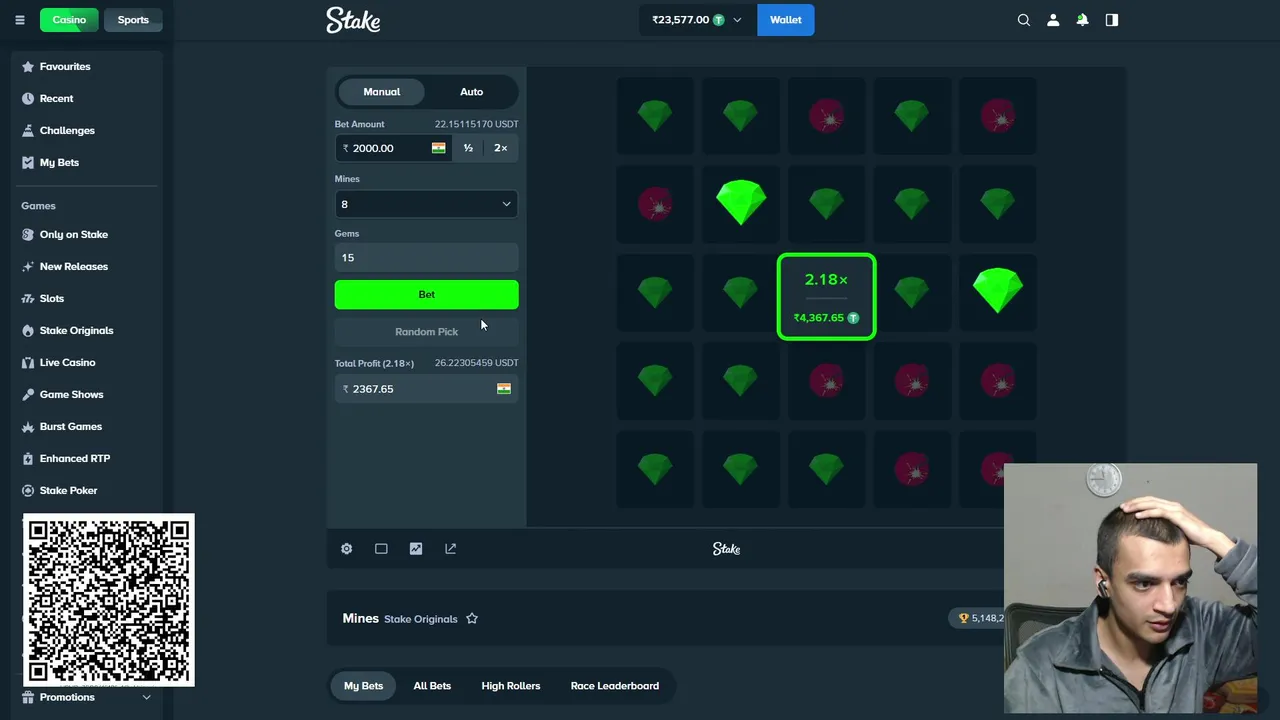1280x720 pixels.
Task: Click the Indian flag in Total Profit field
Action: coord(504,389)
